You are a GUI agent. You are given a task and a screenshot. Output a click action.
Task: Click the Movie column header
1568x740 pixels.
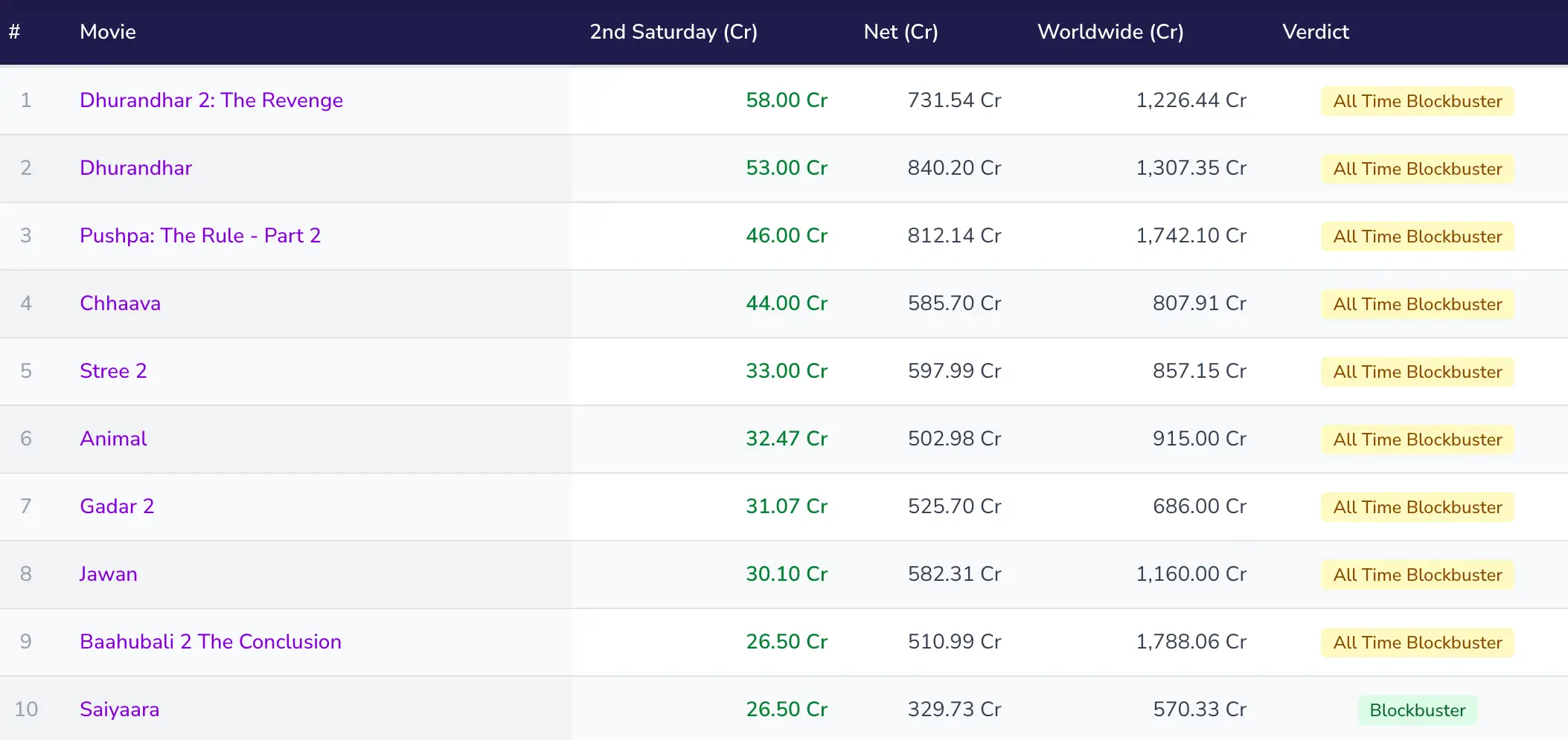(x=108, y=32)
